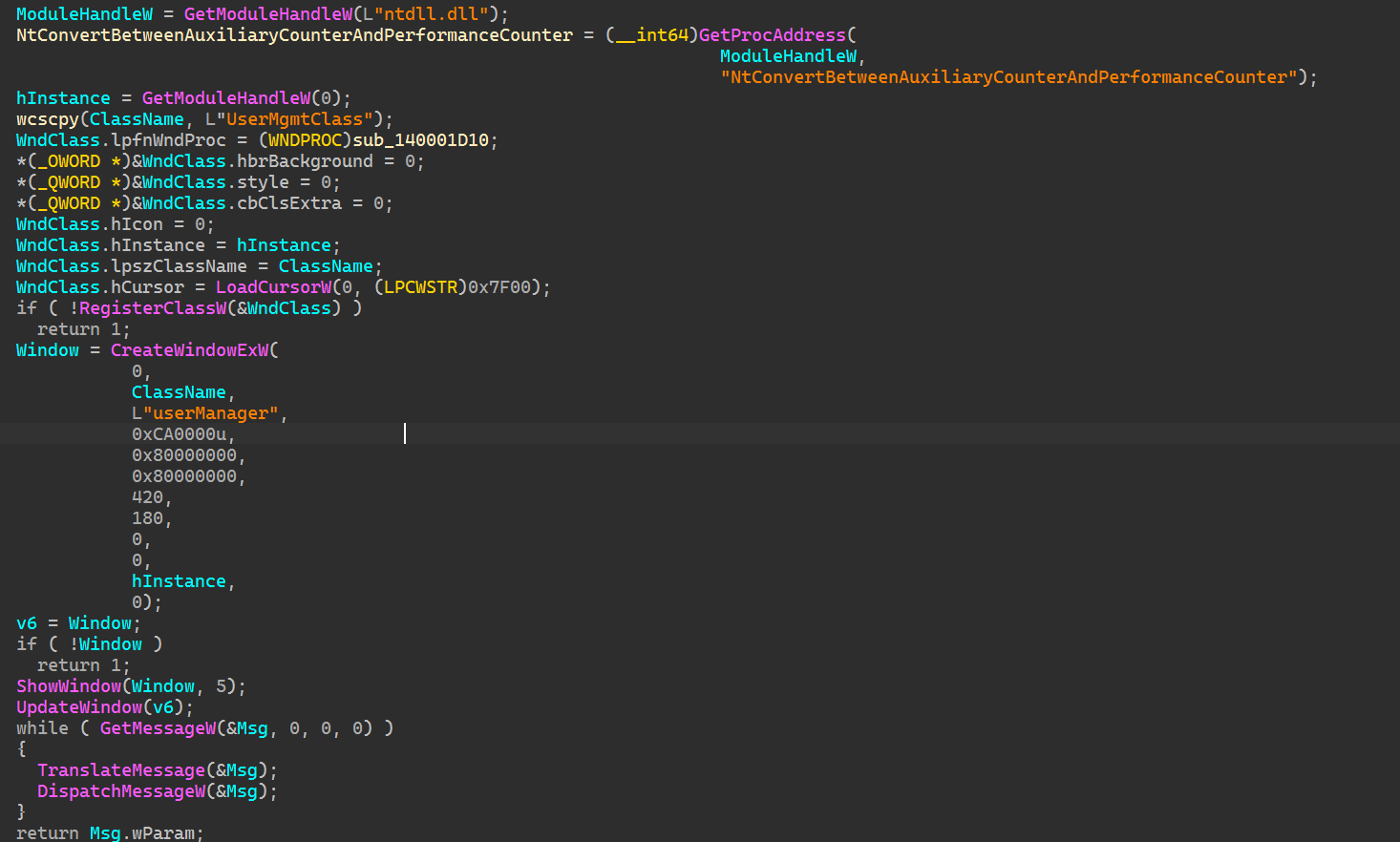1400x842 pixels.
Task: Select the UpdateWindow function name
Action: [x=78, y=707]
